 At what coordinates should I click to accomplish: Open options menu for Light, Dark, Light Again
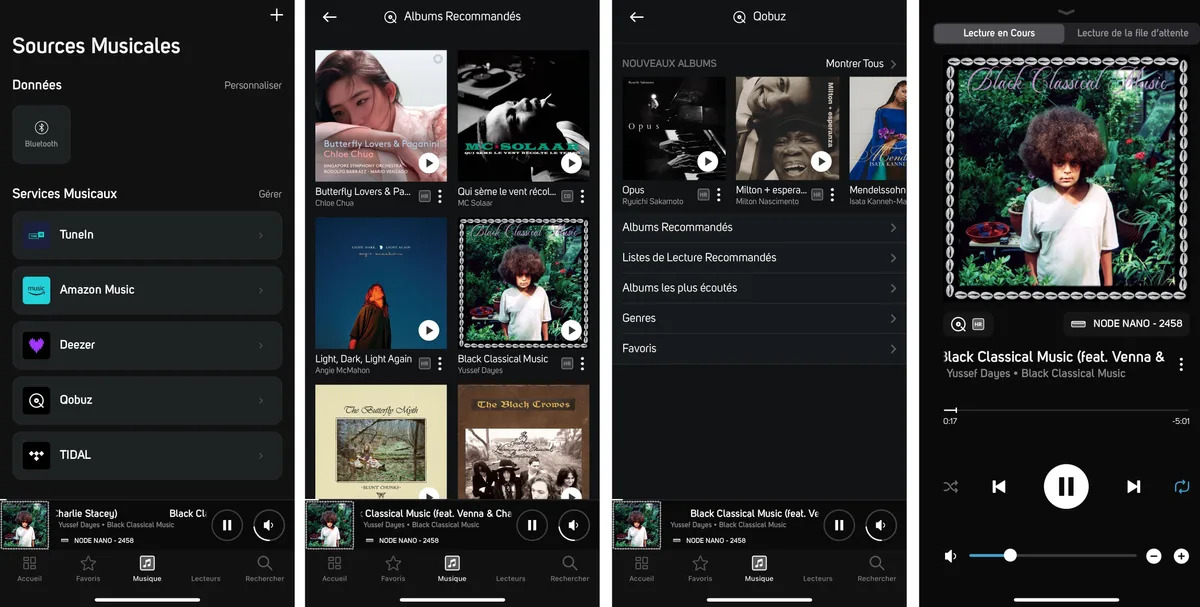click(x=440, y=364)
